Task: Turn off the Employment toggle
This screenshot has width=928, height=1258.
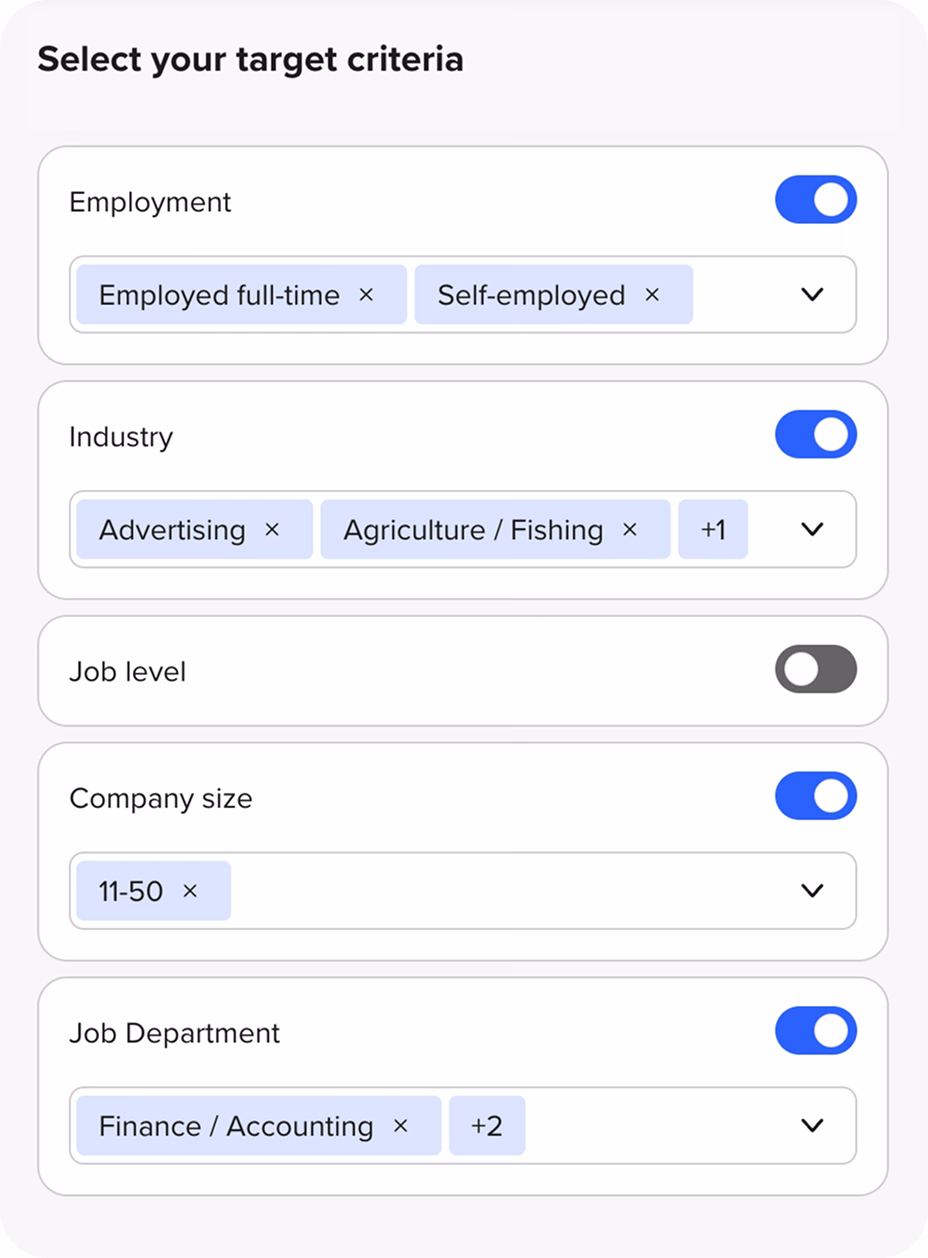Action: coord(815,200)
